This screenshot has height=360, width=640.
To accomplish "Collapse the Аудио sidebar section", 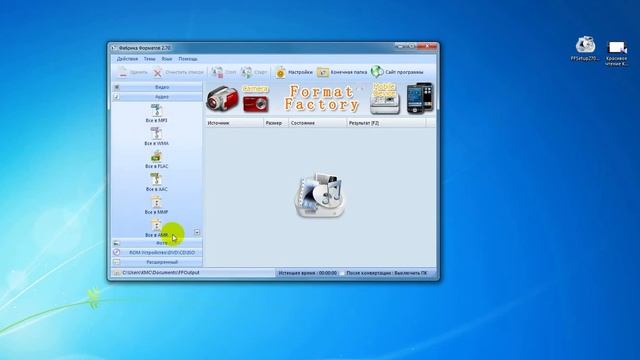I will pos(157,97).
